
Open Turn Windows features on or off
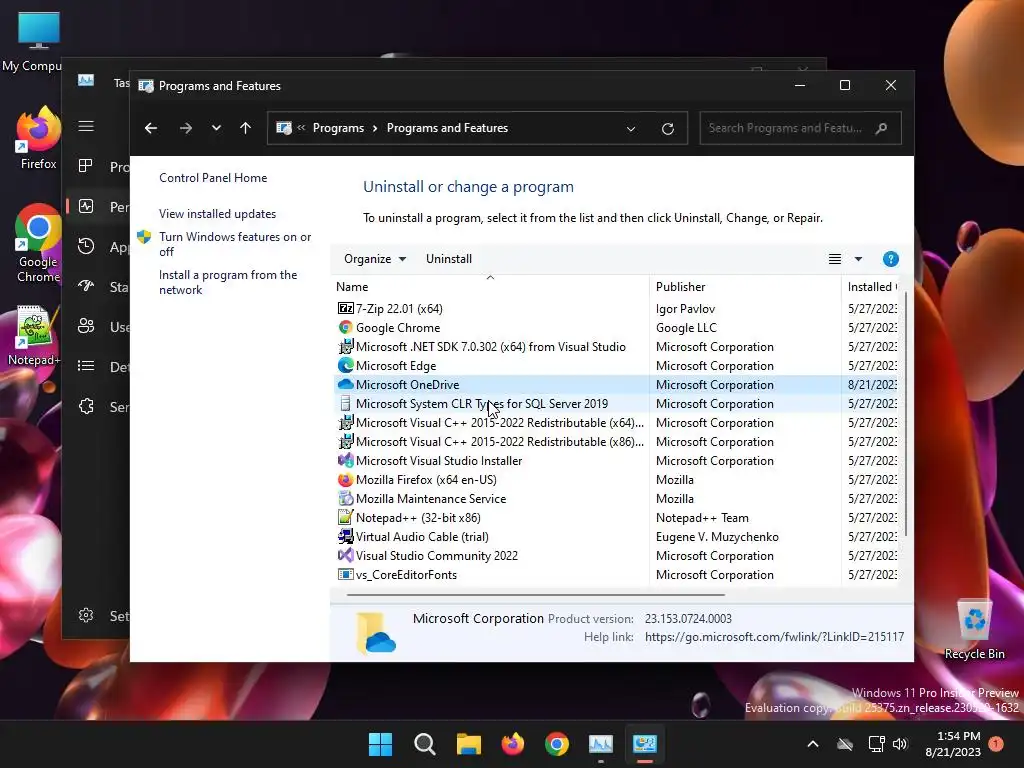pyautogui.click(x=235, y=244)
